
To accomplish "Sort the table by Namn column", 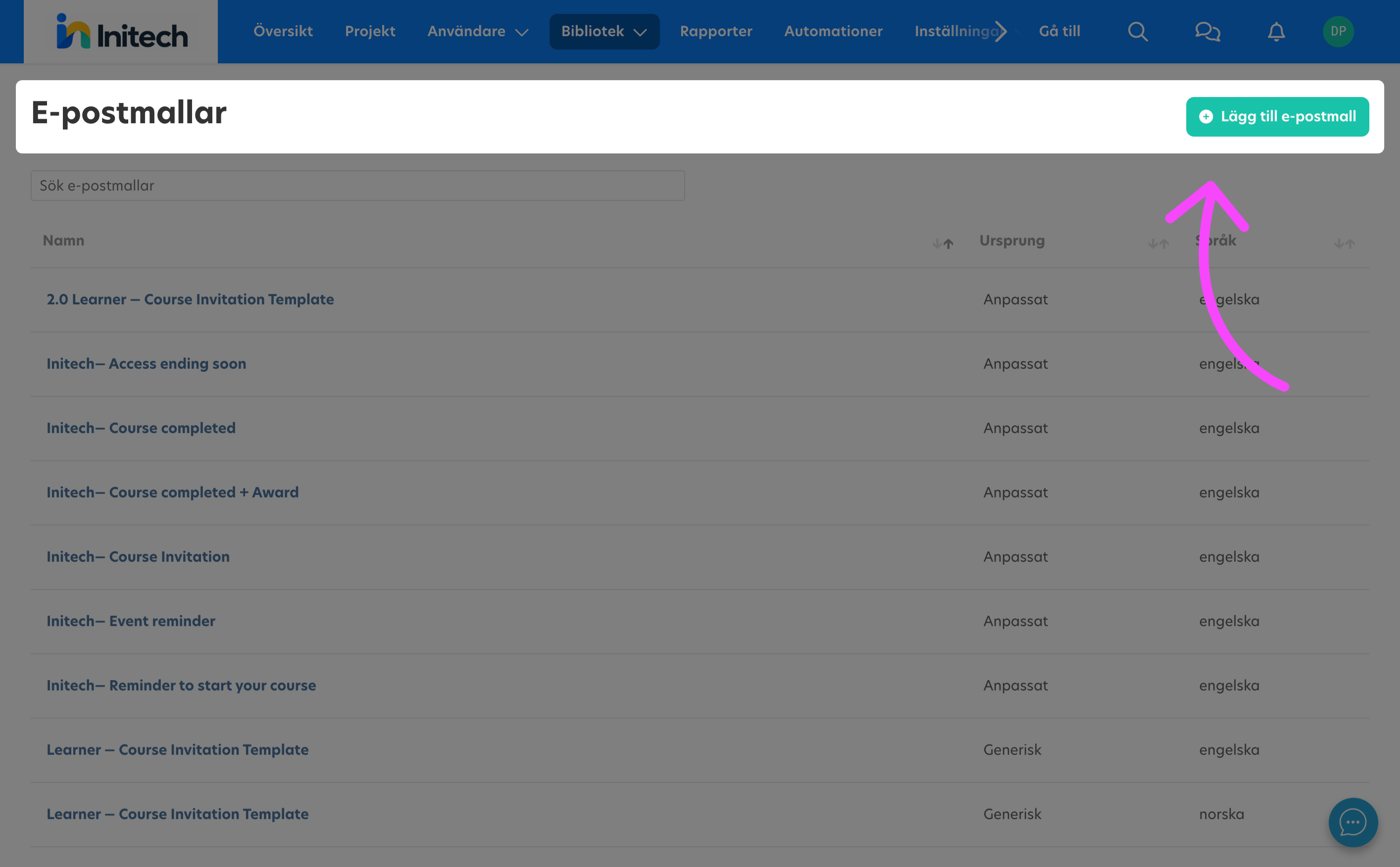I will [942, 243].
